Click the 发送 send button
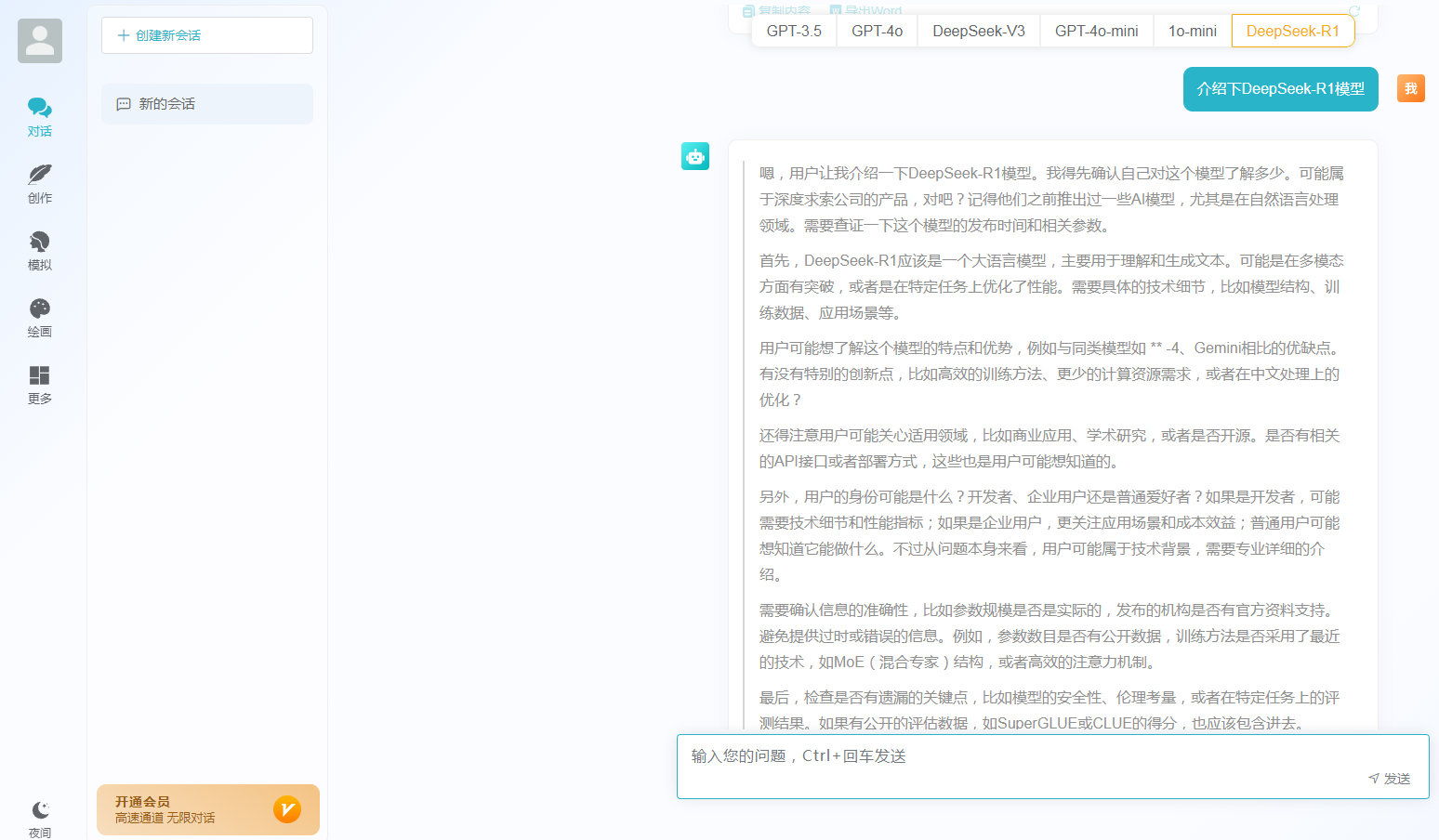The height and width of the screenshot is (840, 1439). [1390, 779]
